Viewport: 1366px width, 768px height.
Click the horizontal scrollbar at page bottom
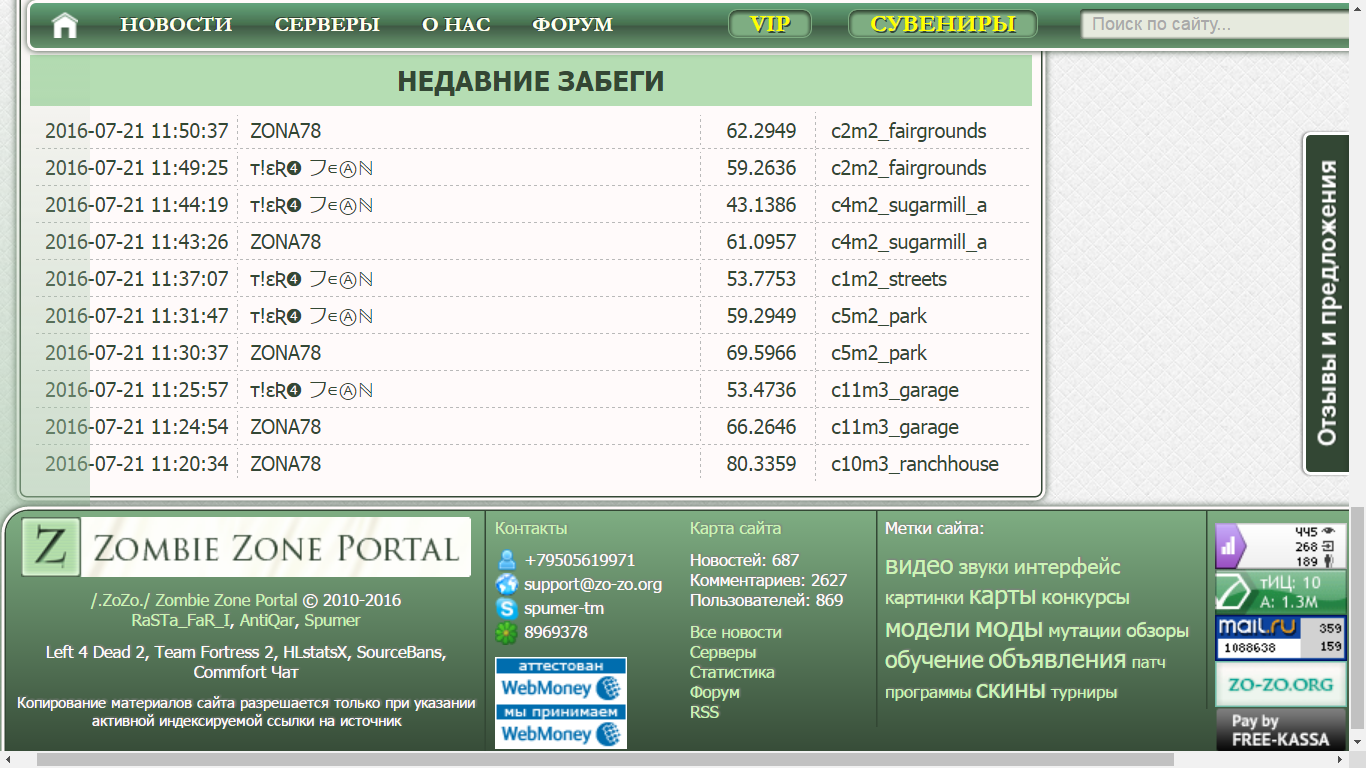(600, 759)
